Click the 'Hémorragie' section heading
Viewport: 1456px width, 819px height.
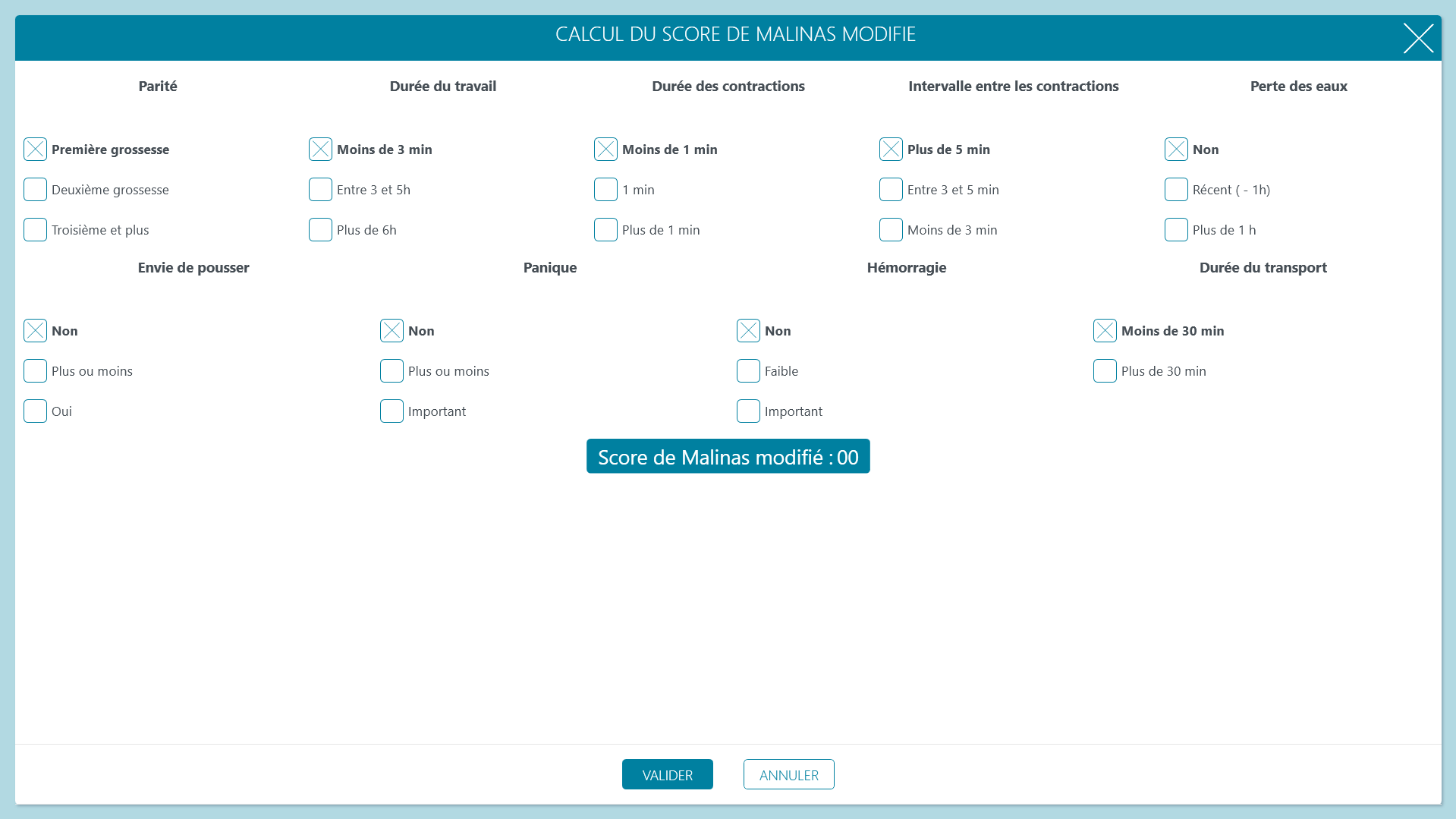(907, 268)
